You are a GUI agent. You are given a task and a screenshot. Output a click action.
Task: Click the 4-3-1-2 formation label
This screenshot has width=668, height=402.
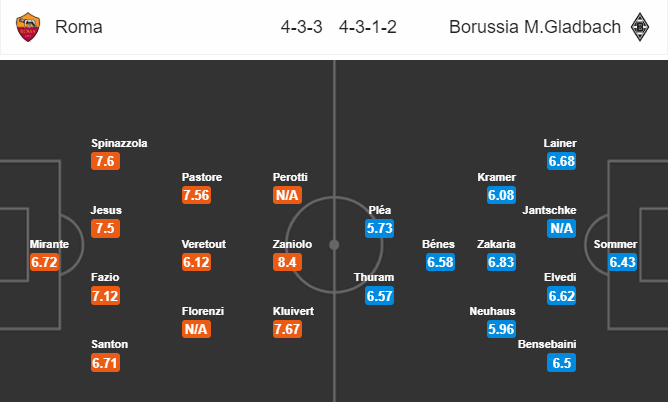(368, 27)
